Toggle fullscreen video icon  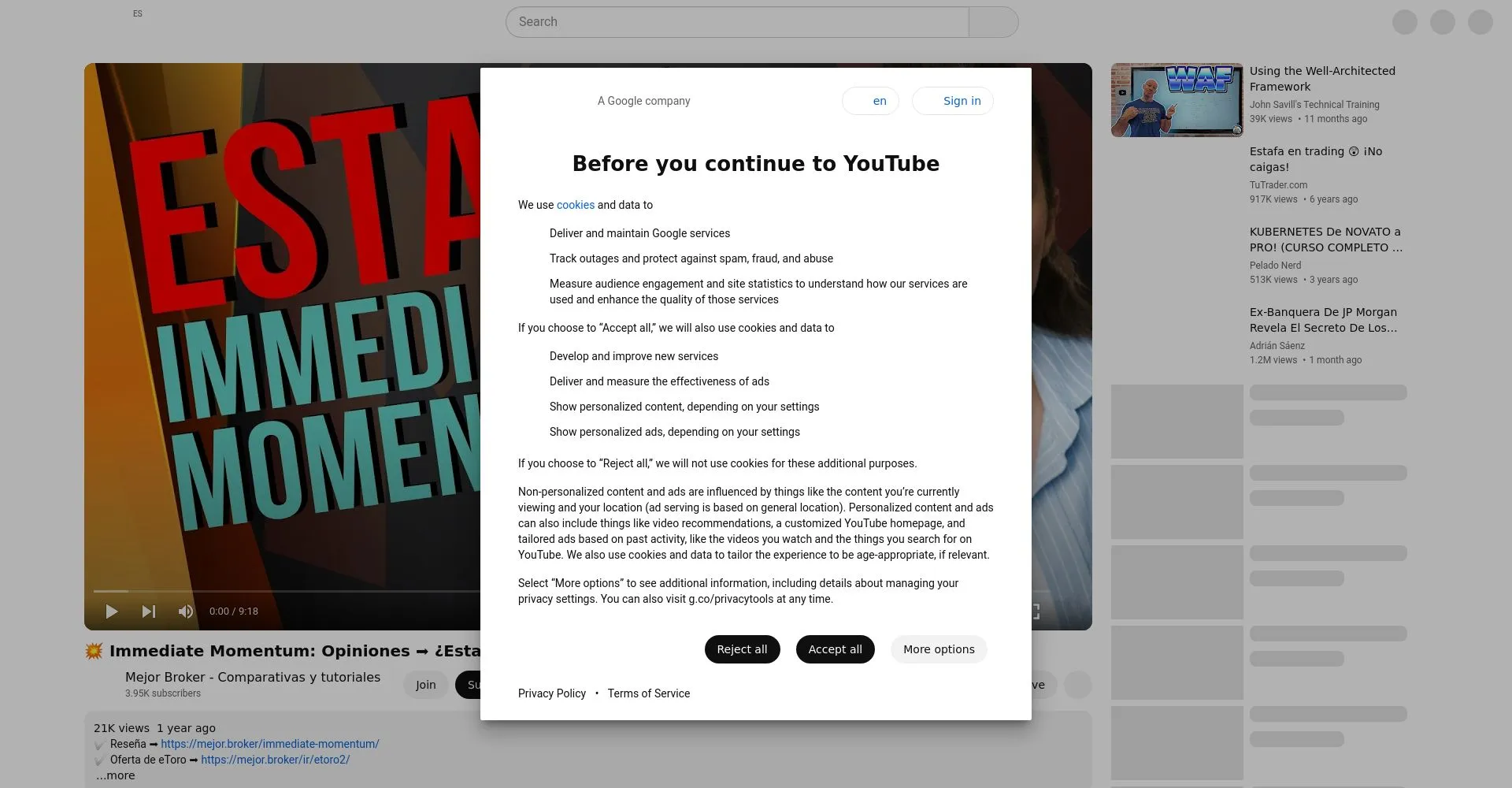(x=1035, y=611)
